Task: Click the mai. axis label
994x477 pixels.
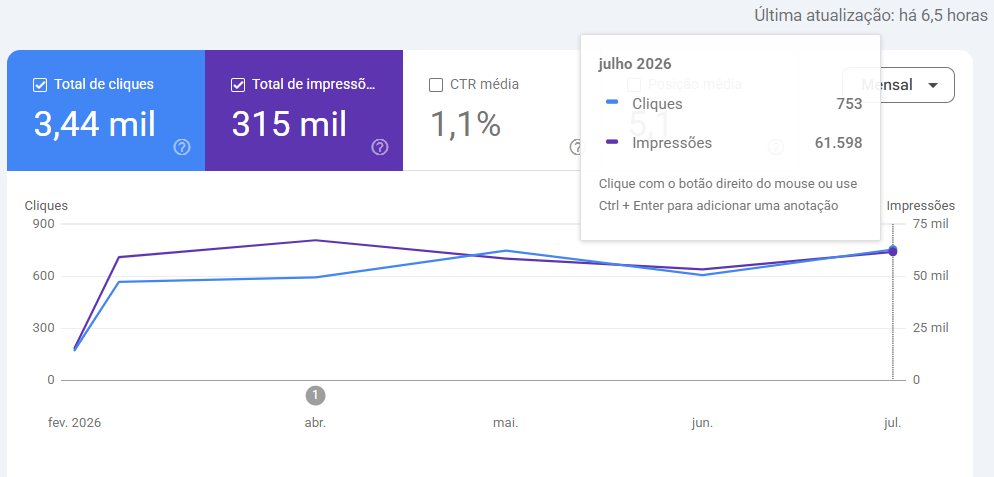Action: (506, 423)
